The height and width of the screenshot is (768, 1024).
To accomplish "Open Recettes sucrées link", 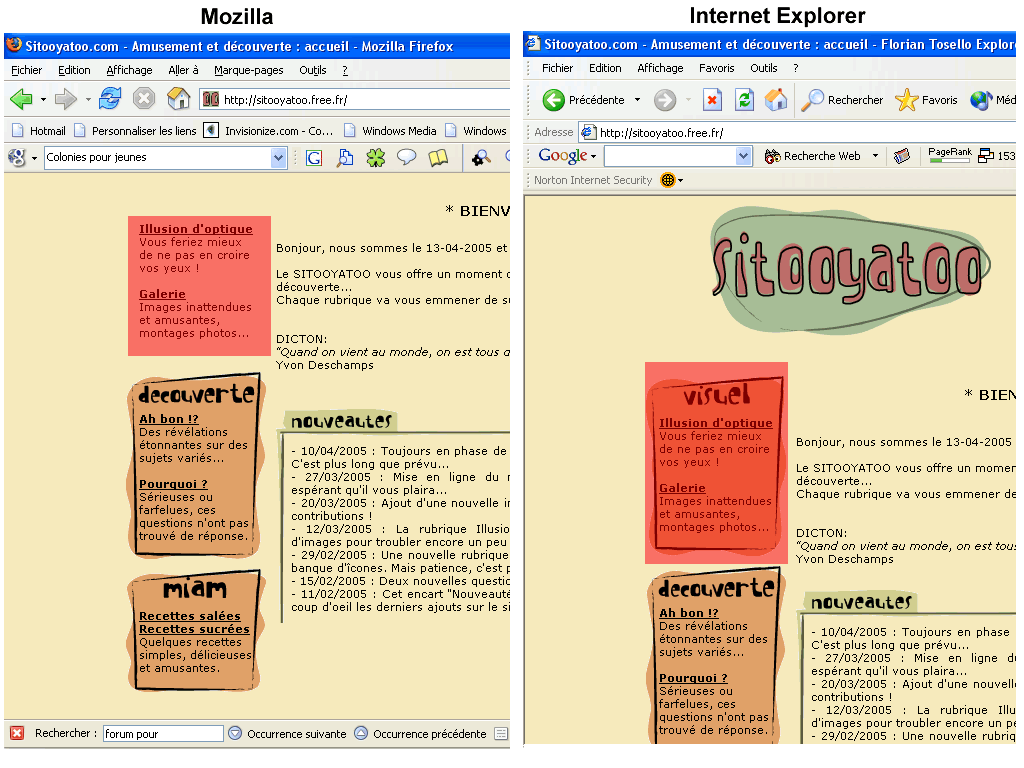I will 194,629.
